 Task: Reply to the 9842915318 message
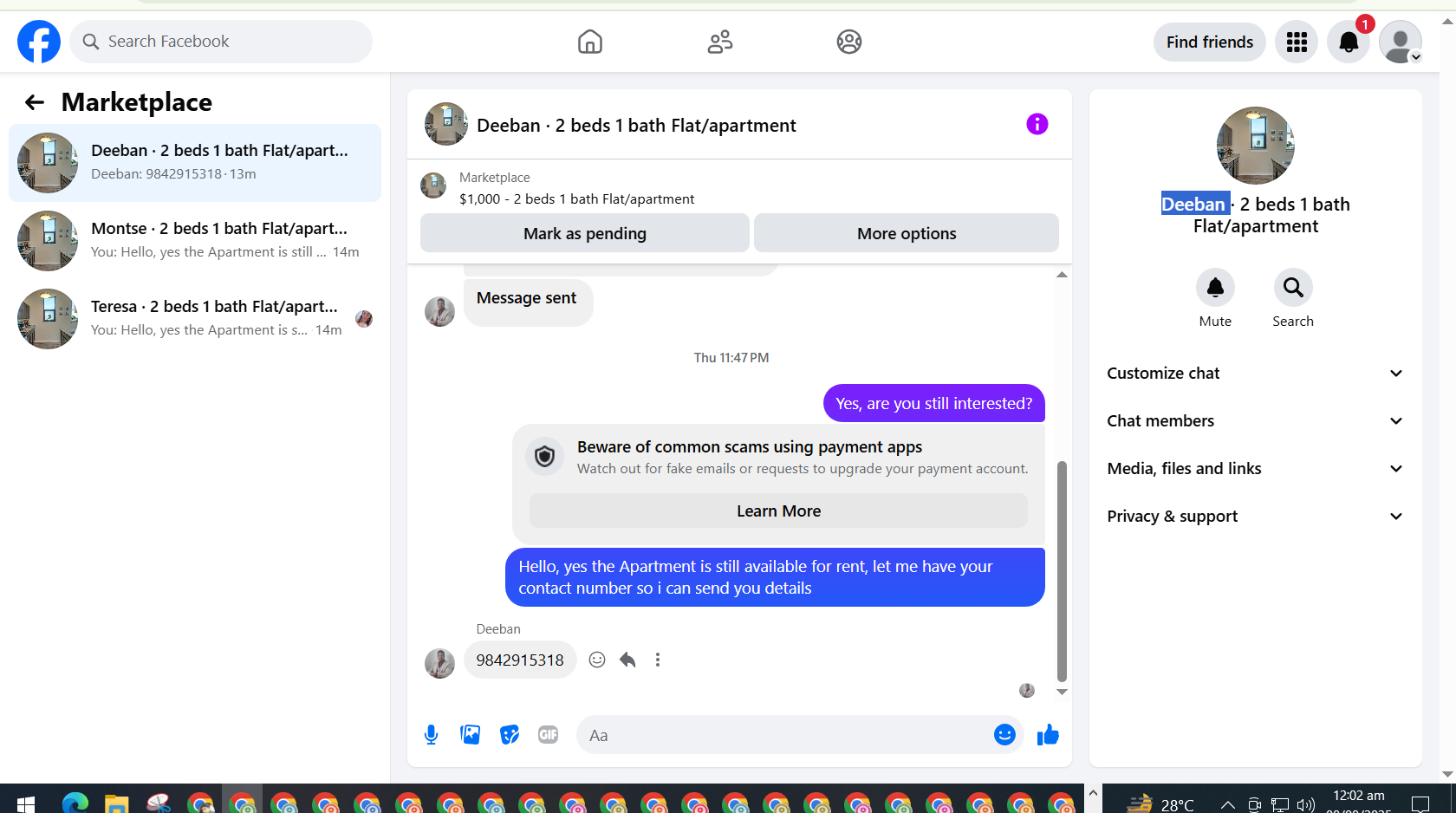628,660
